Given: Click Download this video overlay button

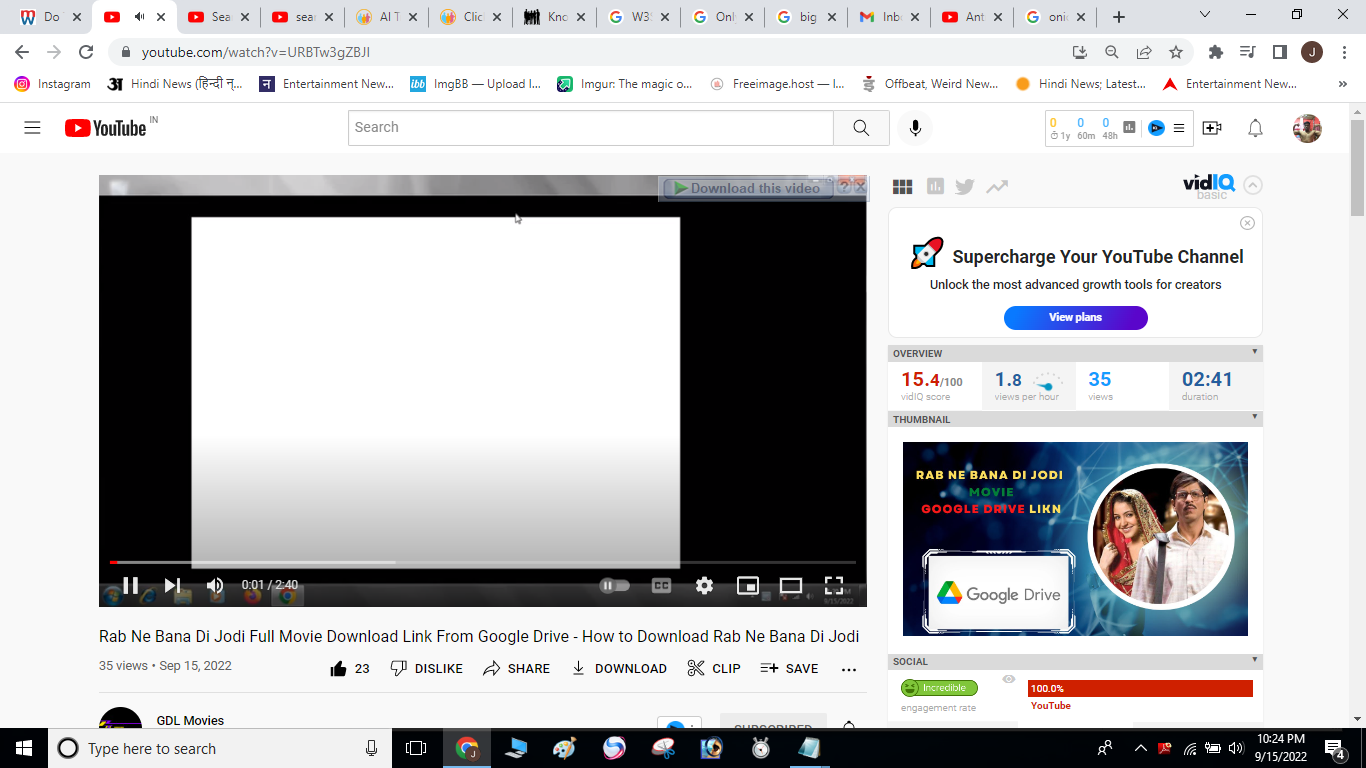Looking at the screenshot, I should click(747, 188).
